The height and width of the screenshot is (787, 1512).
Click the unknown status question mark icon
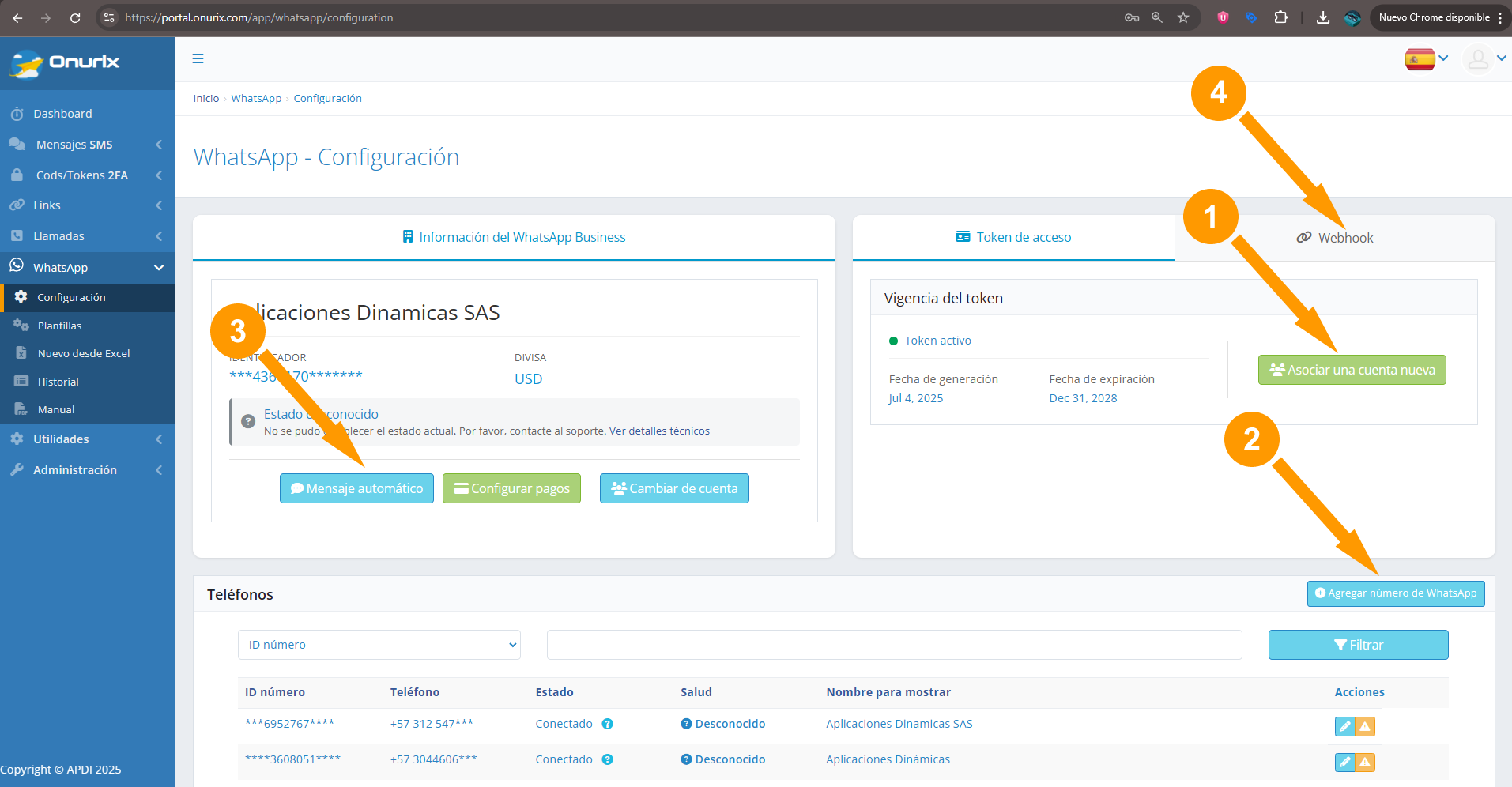(x=248, y=421)
